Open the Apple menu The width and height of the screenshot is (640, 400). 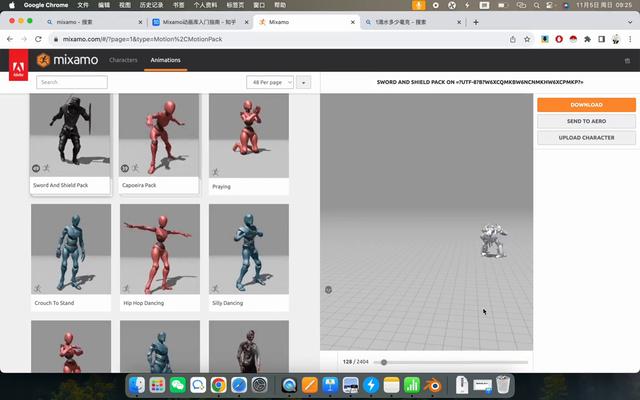pyautogui.click(x=12, y=5)
